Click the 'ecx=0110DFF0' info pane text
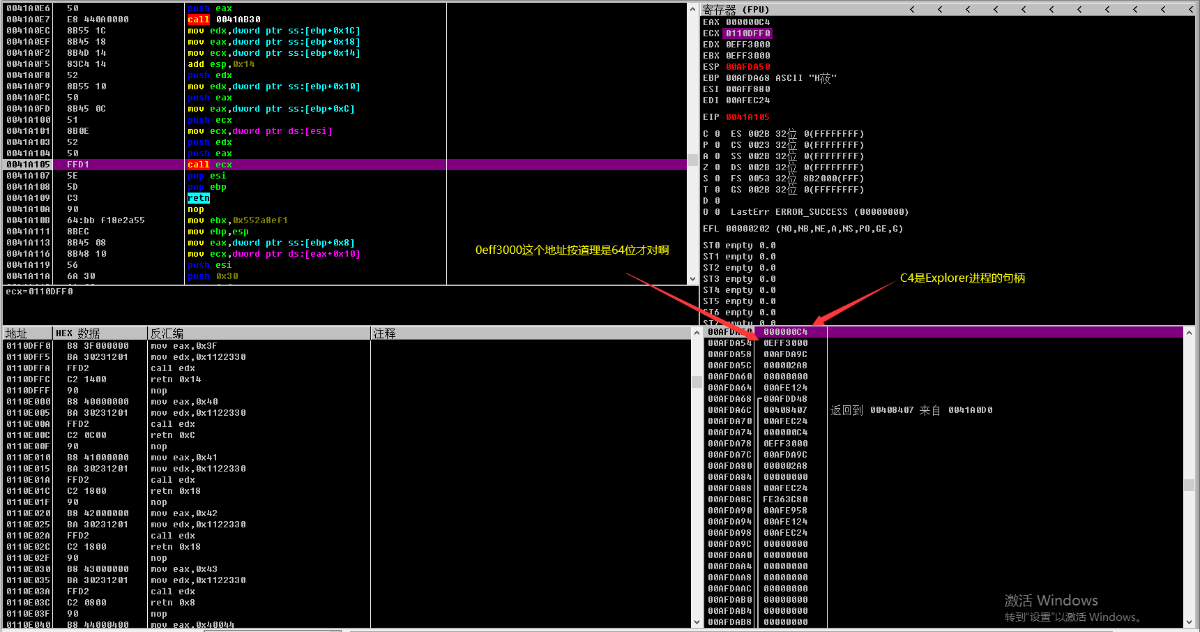 (x=39, y=292)
